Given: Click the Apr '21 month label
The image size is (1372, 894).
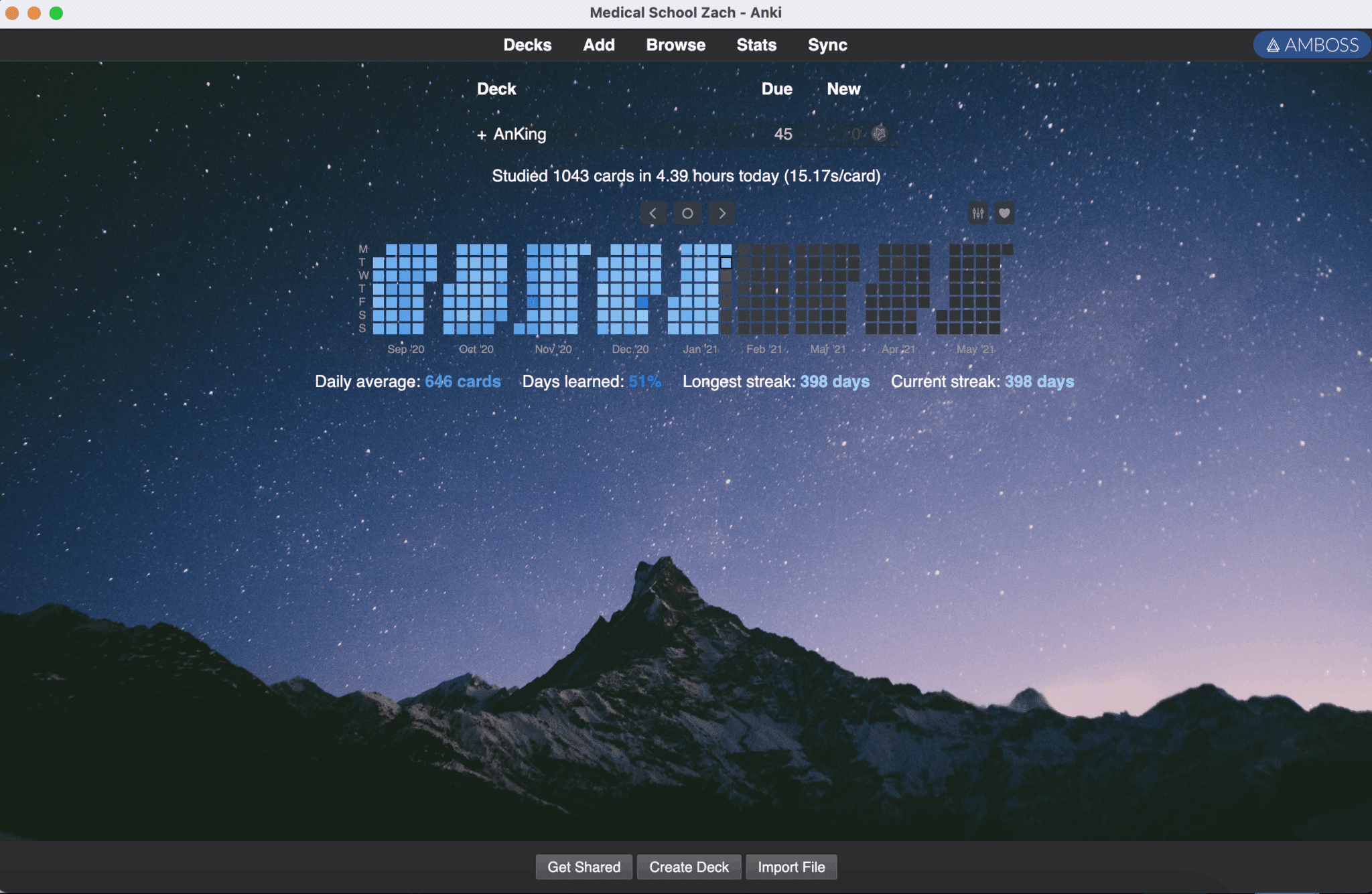Looking at the screenshot, I should point(898,349).
